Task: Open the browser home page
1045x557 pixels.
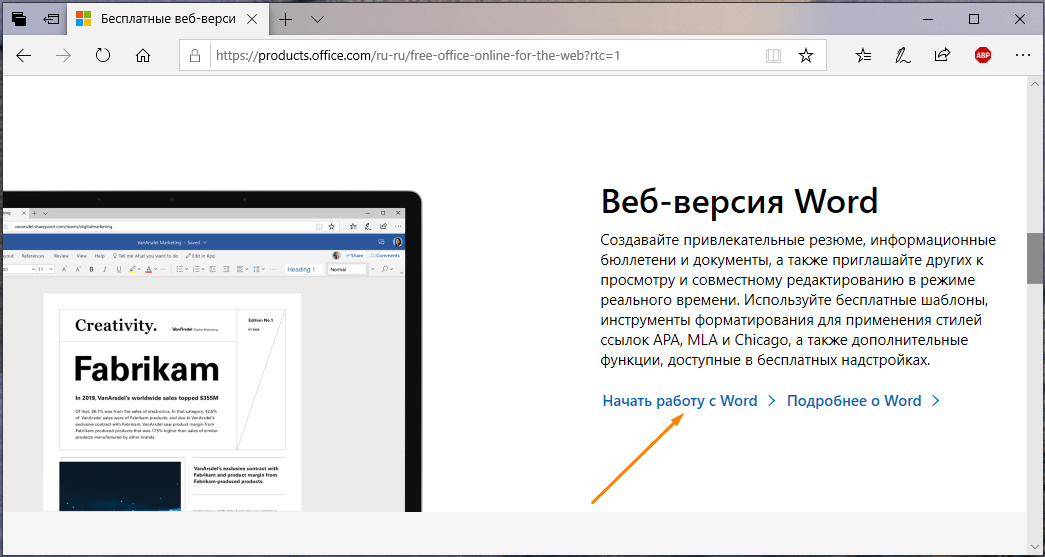Action: pos(143,56)
